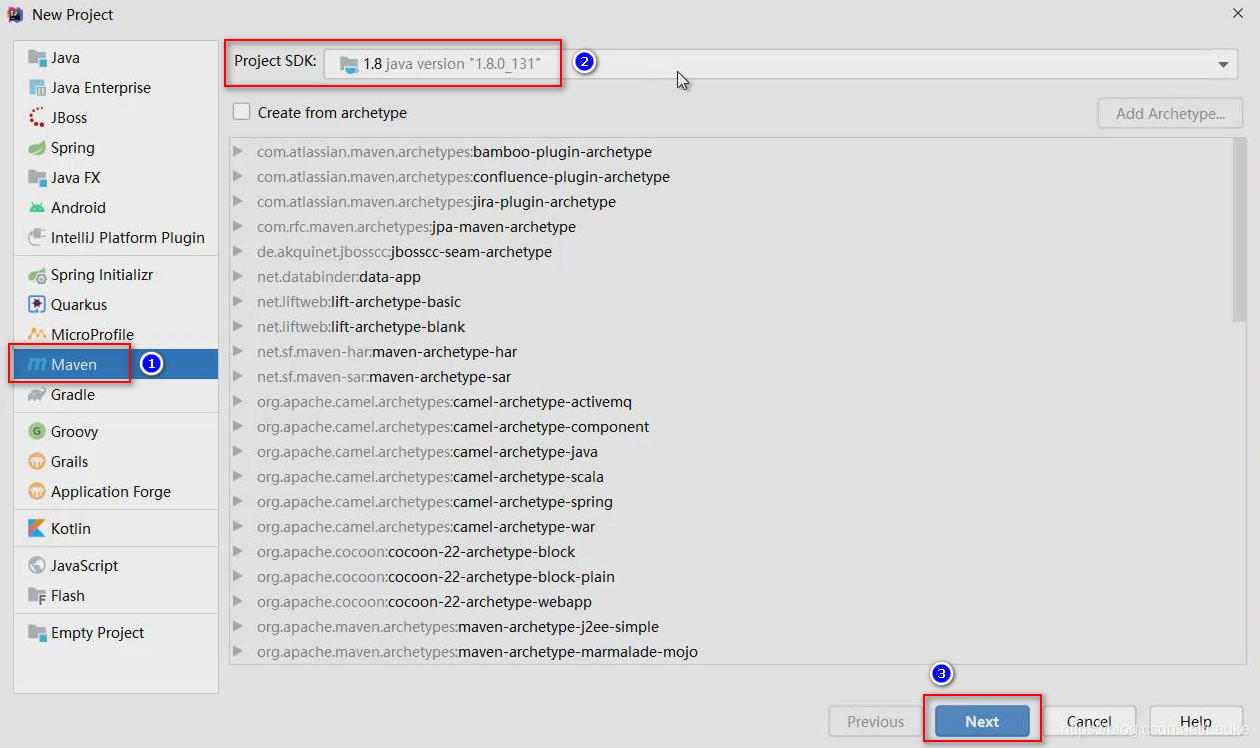
Task: Select the cocoon-22-archetype-block-plain row
Action: point(731,577)
